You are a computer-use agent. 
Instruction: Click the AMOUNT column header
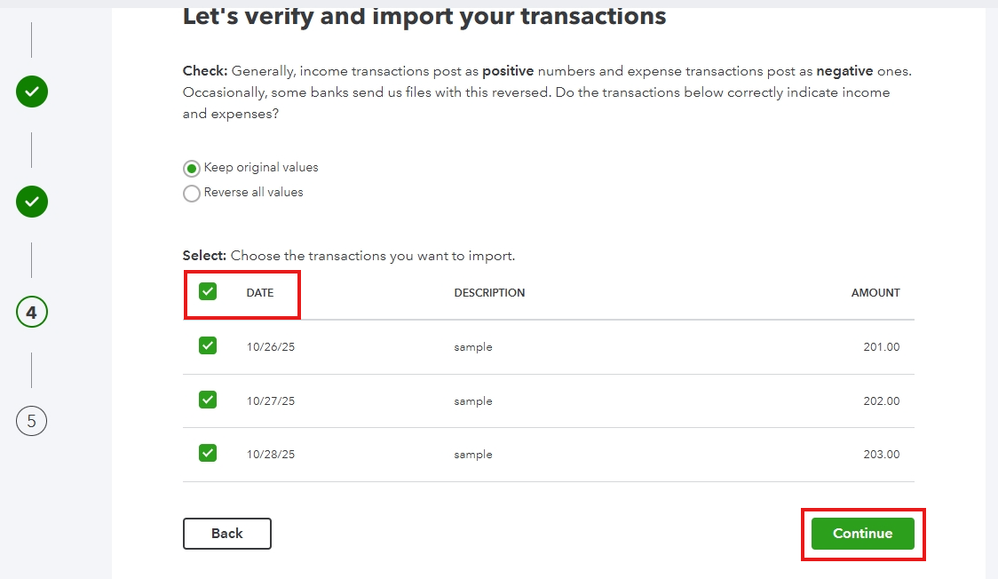coord(875,293)
